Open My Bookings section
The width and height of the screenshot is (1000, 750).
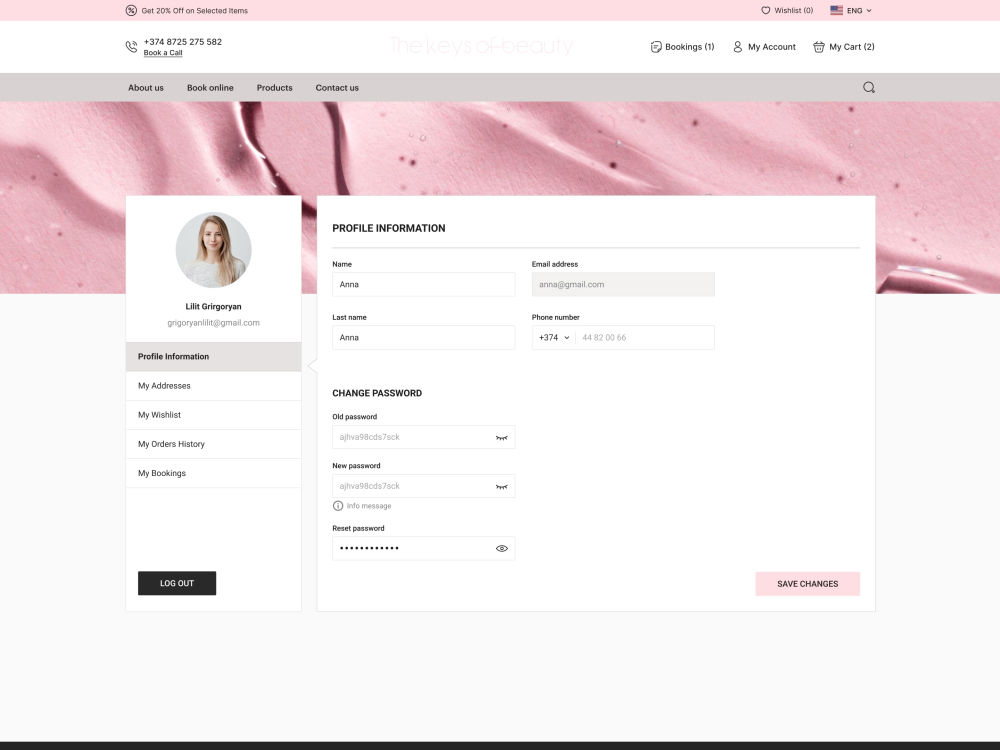(214, 473)
